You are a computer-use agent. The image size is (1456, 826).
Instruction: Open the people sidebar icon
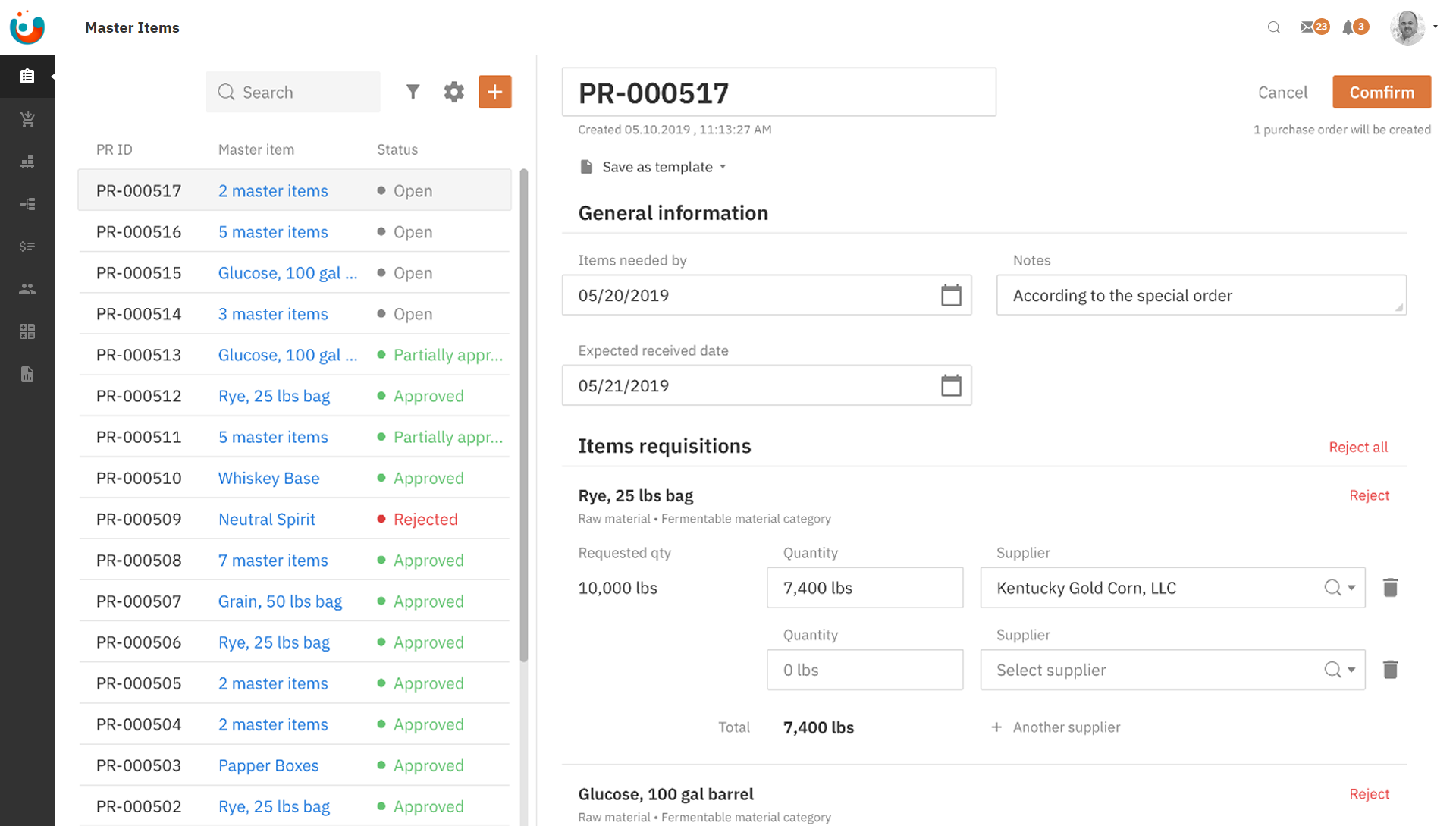tap(27, 289)
